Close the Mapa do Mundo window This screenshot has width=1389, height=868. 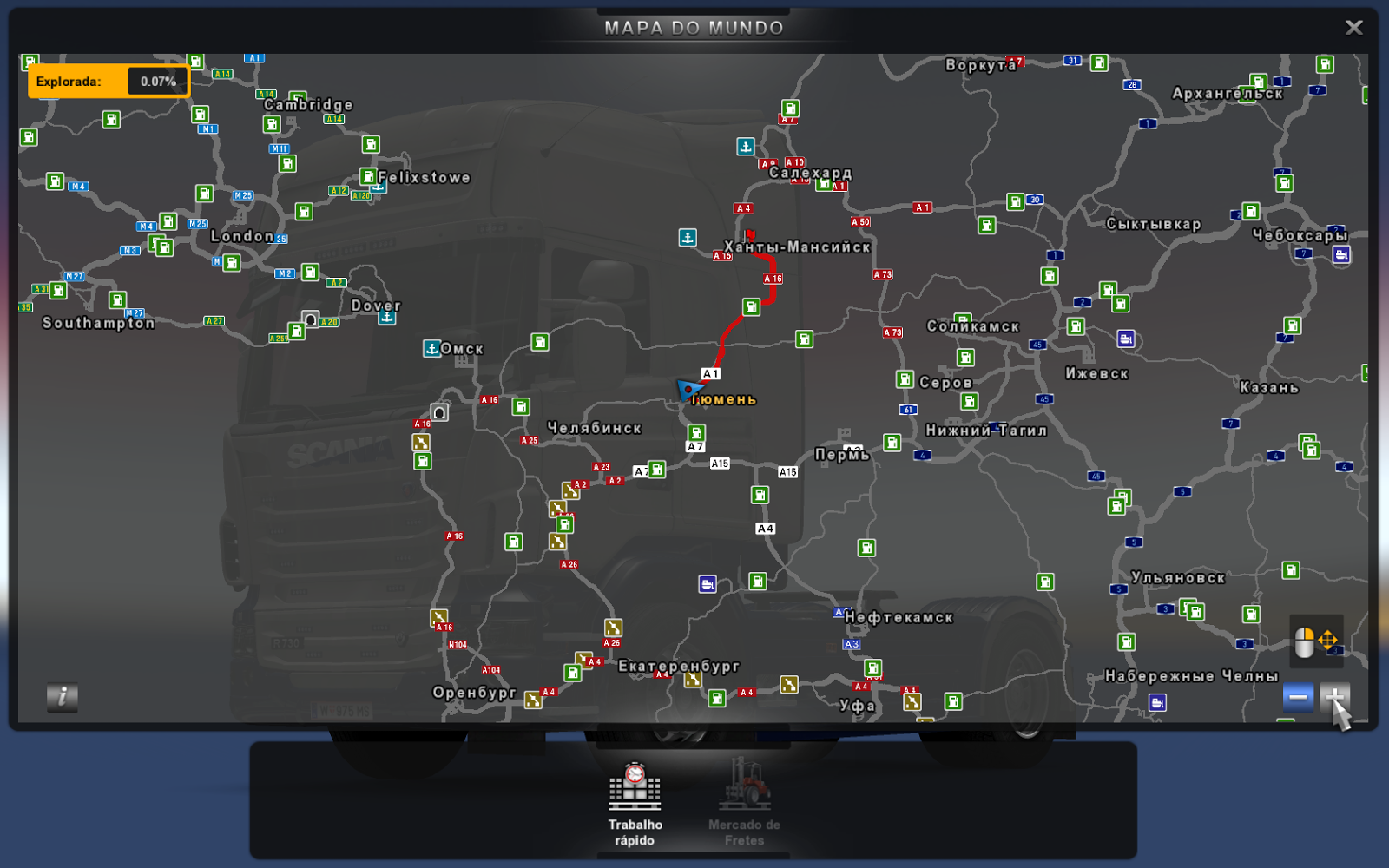point(1353,27)
